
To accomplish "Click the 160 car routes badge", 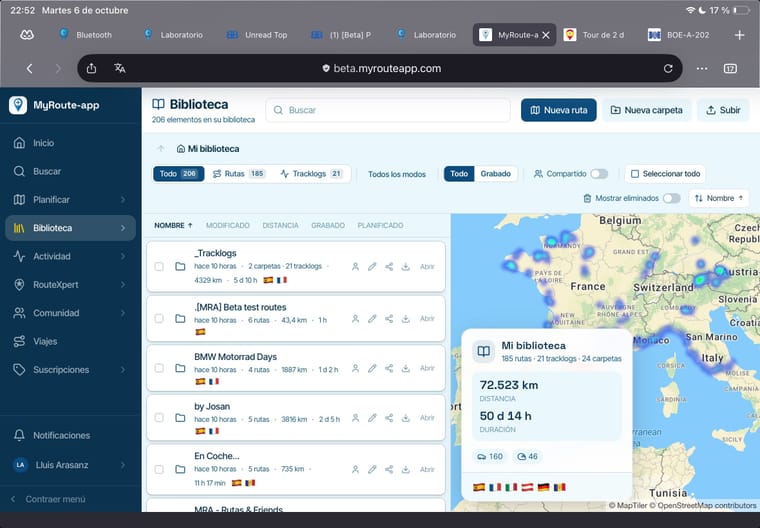I will [490, 456].
